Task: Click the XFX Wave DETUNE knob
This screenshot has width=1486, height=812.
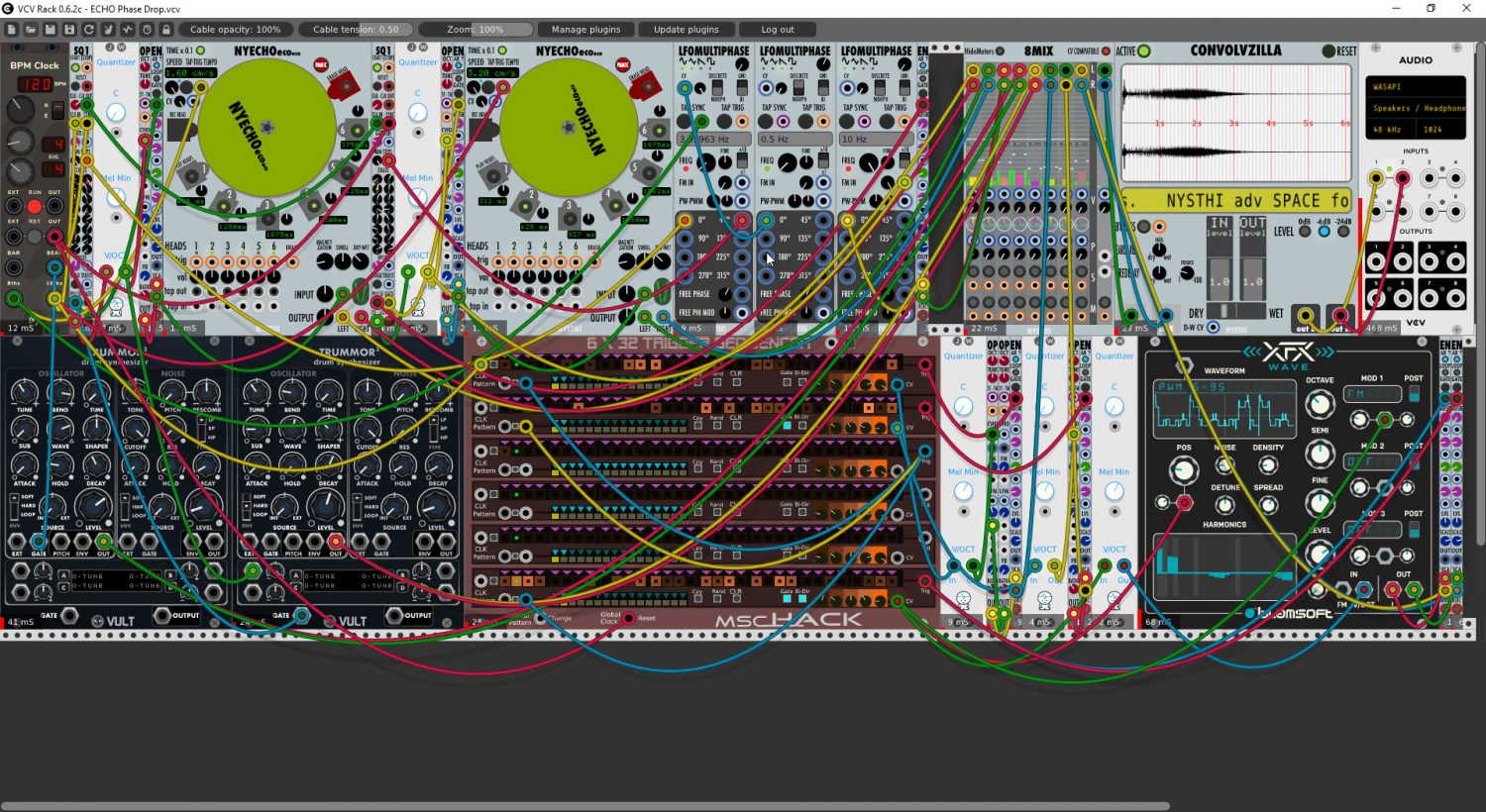Action: (x=1225, y=505)
